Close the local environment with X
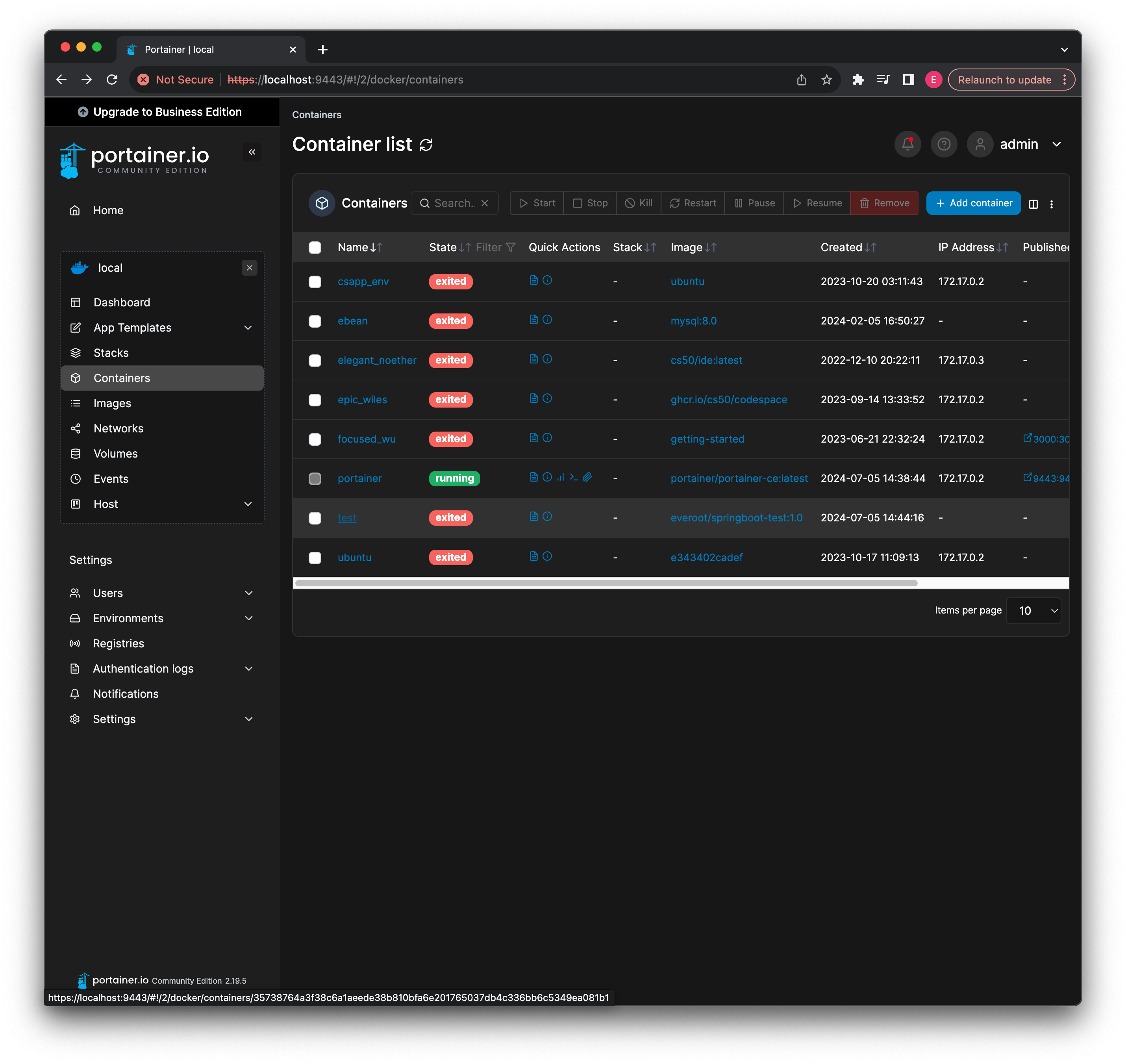The image size is (1126, 1064). pos(250,268)
